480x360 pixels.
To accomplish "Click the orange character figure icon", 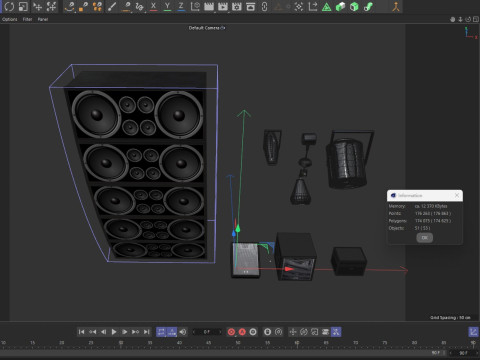I will (x=396, y=7).
